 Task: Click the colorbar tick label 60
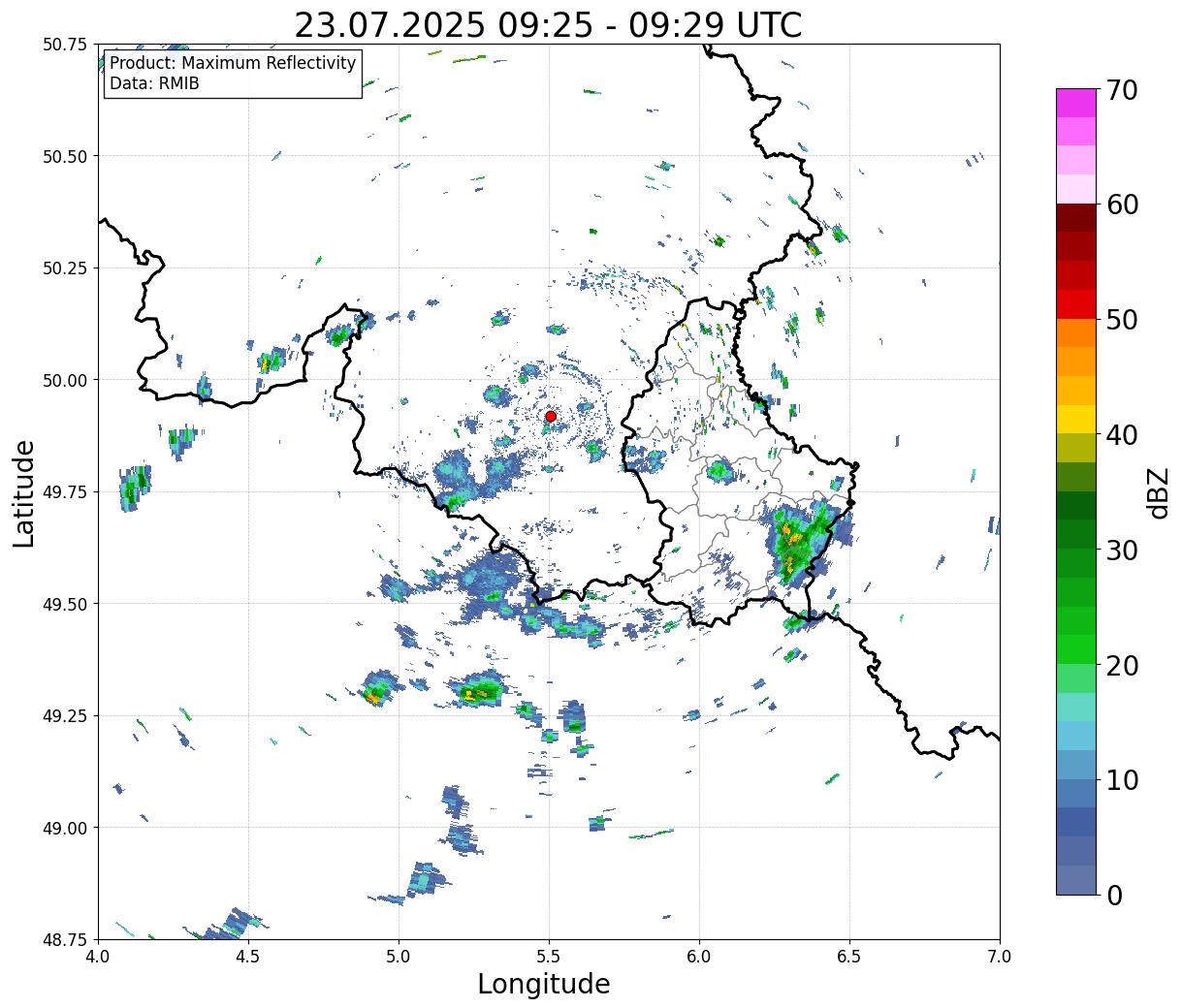pyautogui.click(x=1122, y=205)
